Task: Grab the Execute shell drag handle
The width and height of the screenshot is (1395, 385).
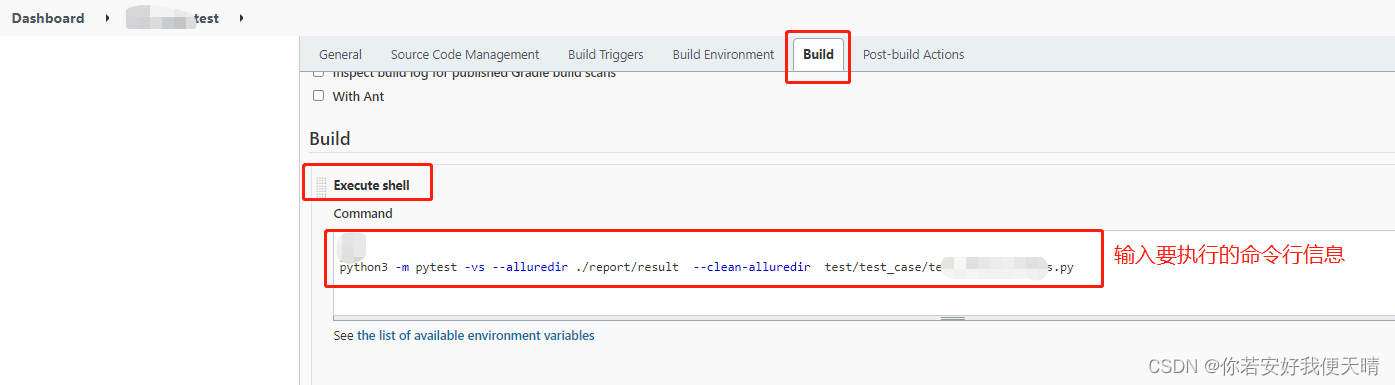Action: click(321, 186)
